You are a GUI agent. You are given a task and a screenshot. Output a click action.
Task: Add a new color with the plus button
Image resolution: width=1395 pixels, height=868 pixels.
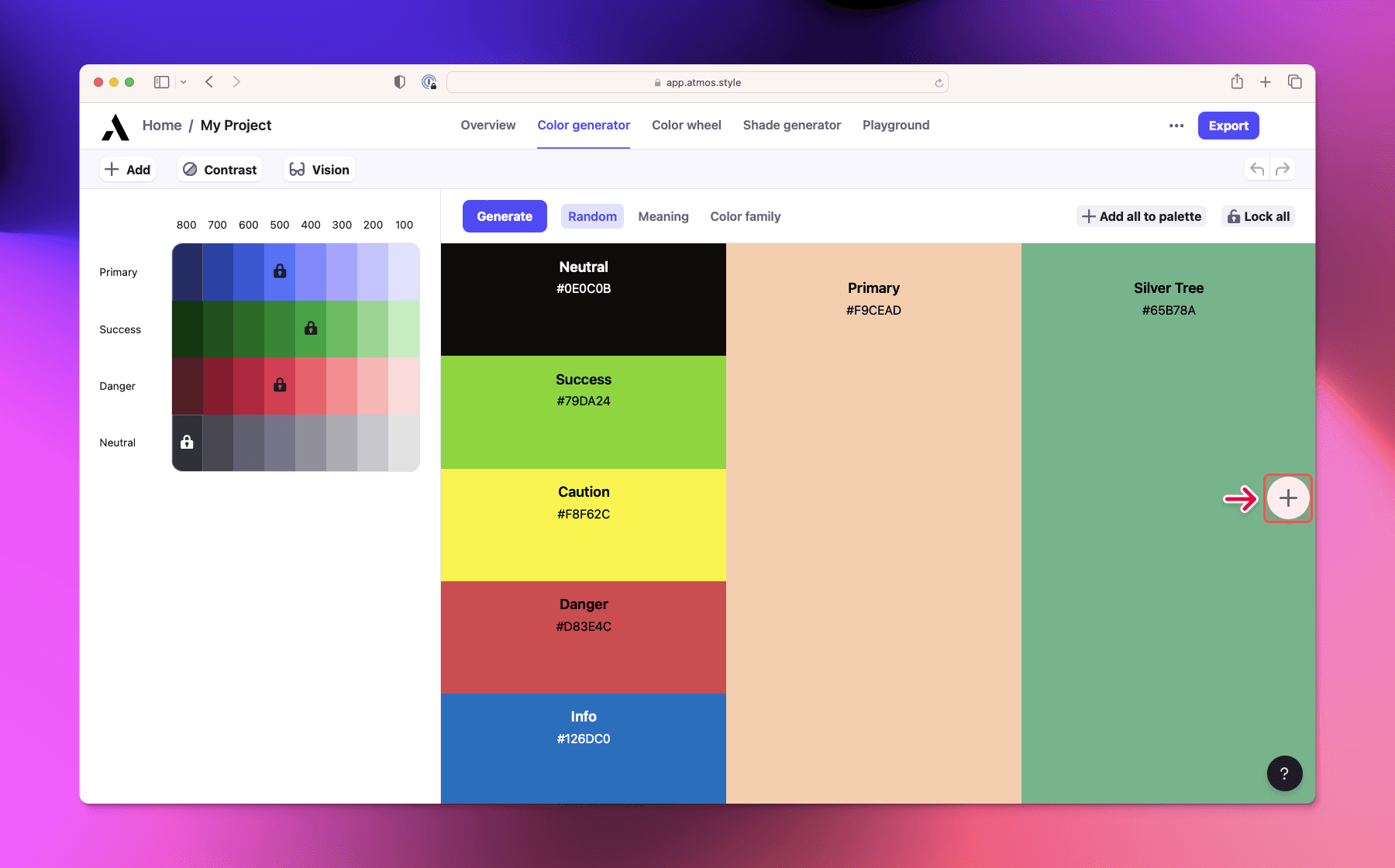pos(1287,498)
